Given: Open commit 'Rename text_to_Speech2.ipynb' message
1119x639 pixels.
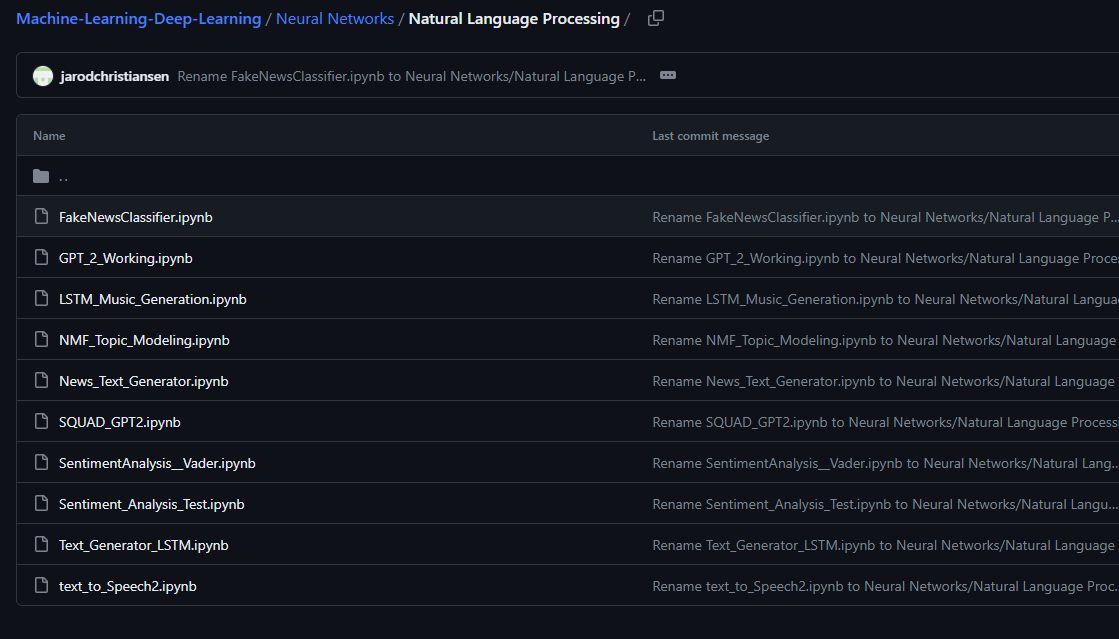Looking at the screenshot, I should [885, 587].
